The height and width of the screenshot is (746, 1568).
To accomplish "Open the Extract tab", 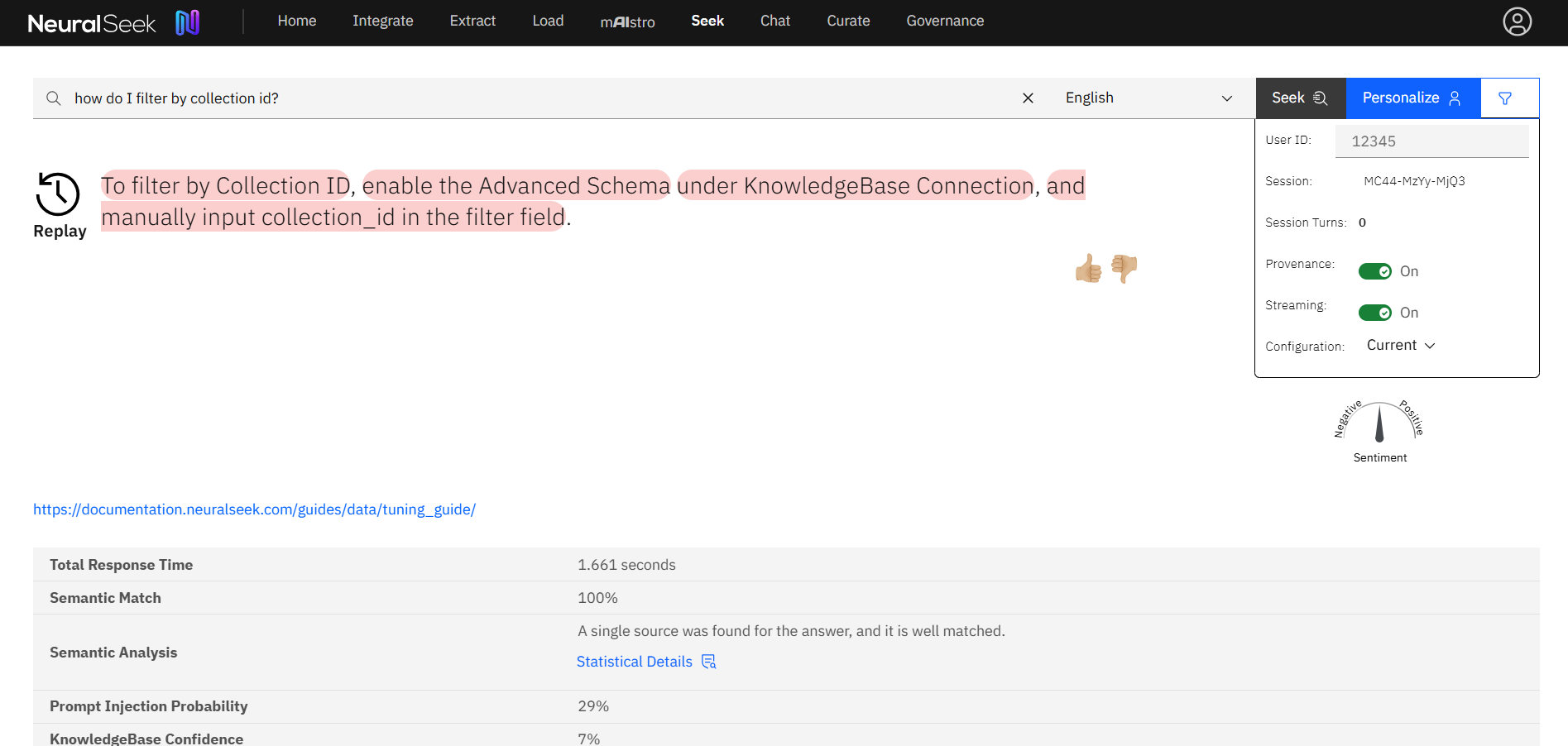I will 472,22.
